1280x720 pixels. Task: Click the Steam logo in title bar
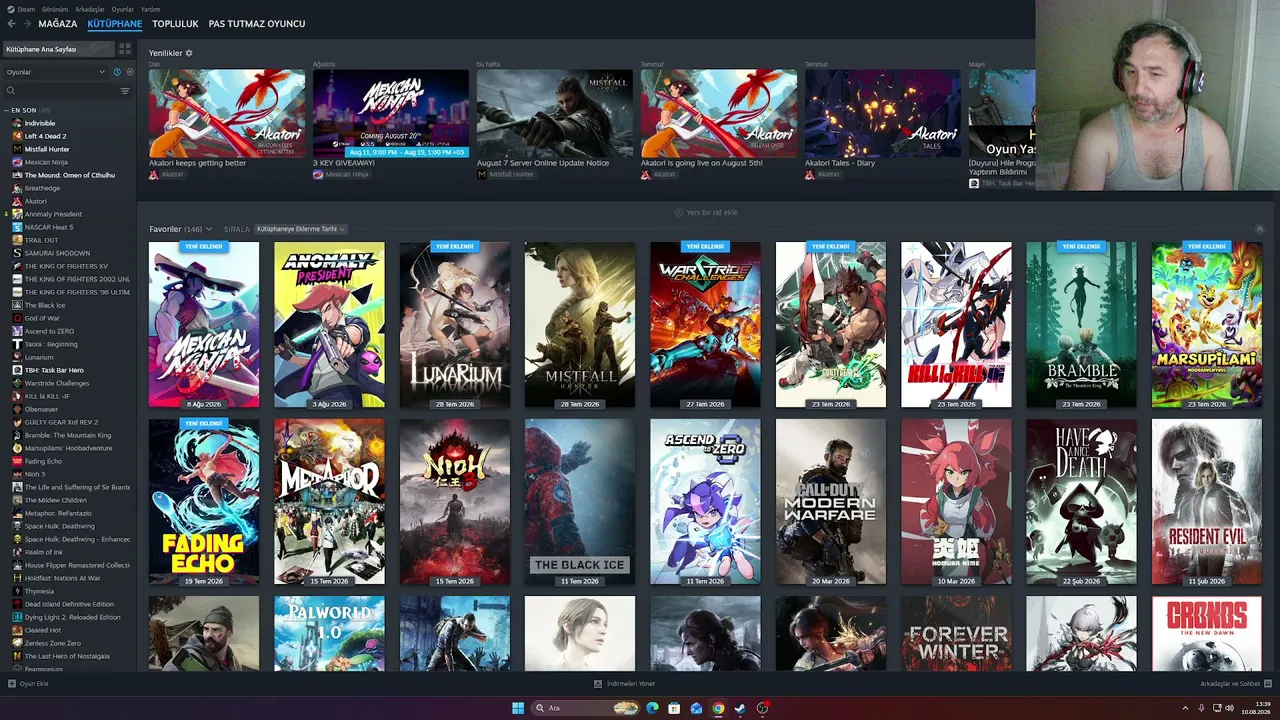11,9
